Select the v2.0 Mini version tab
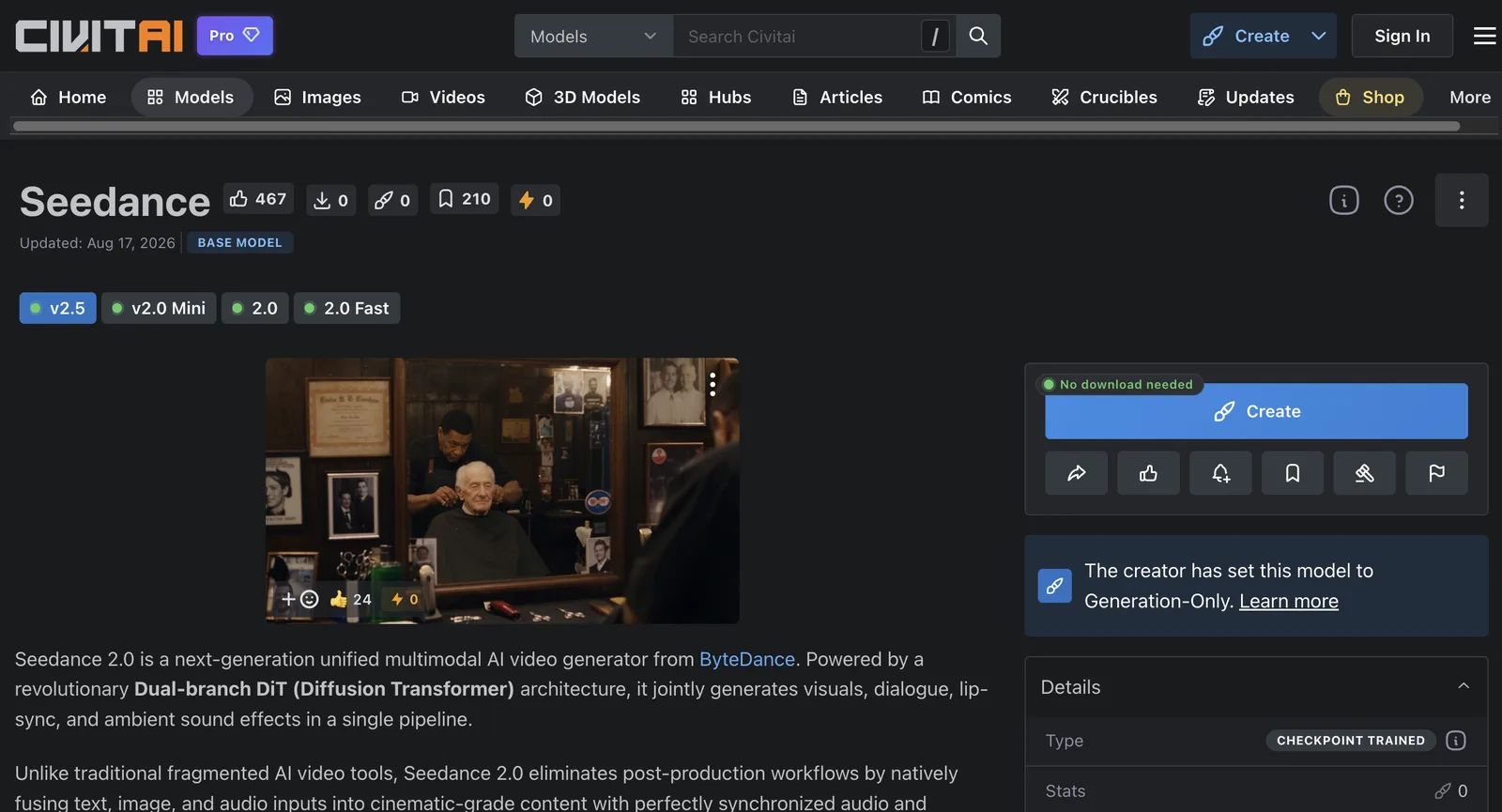 [159, 308]
